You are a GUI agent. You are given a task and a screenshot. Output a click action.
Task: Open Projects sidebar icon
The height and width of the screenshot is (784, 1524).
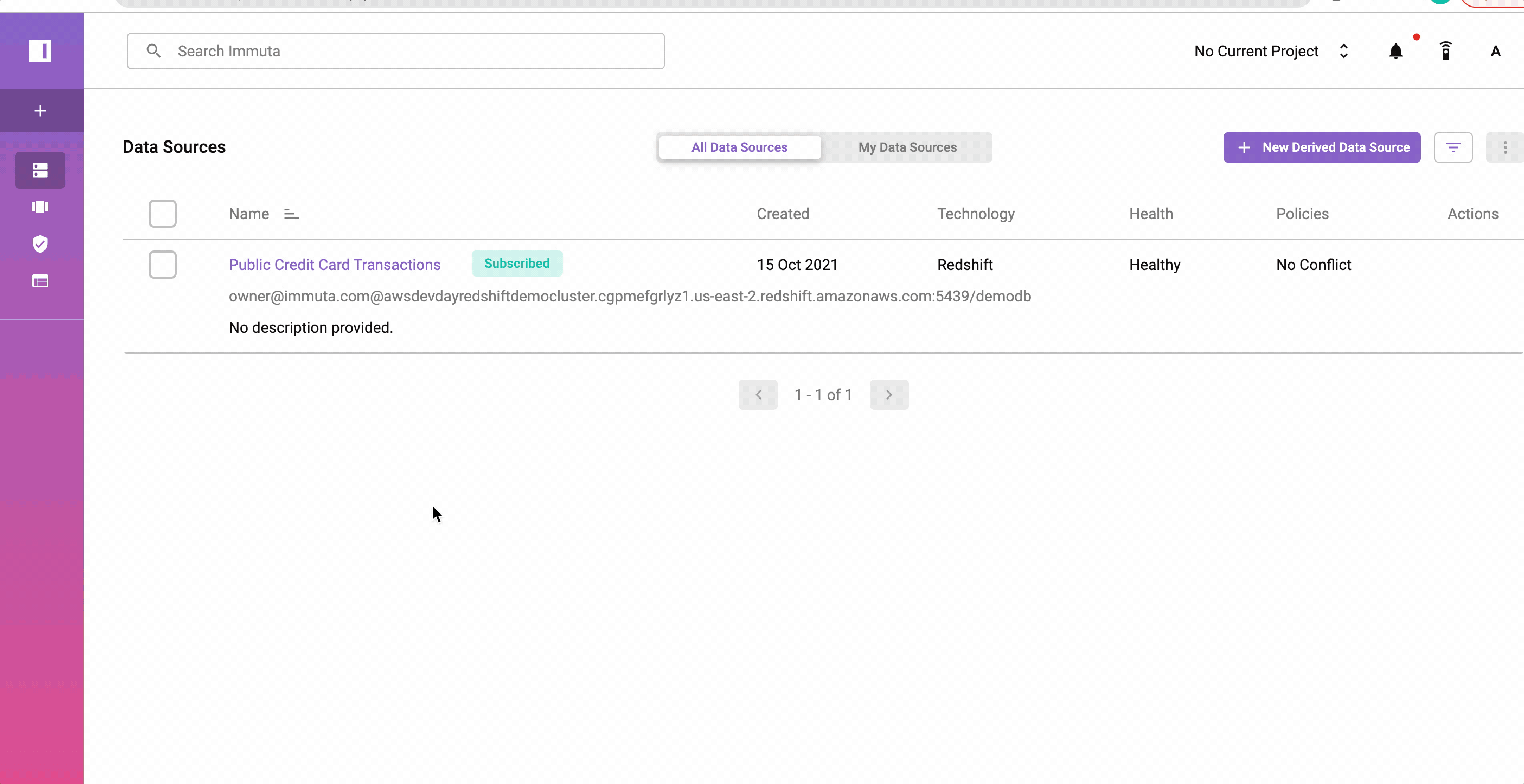point(40,207)
